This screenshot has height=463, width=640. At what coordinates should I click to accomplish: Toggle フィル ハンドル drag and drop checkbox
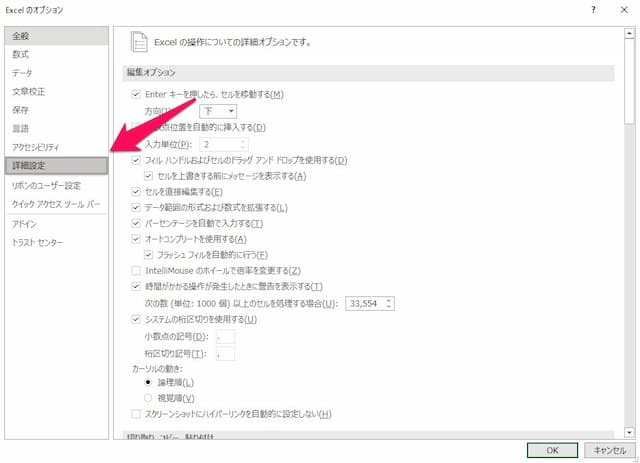coord(136,160)
